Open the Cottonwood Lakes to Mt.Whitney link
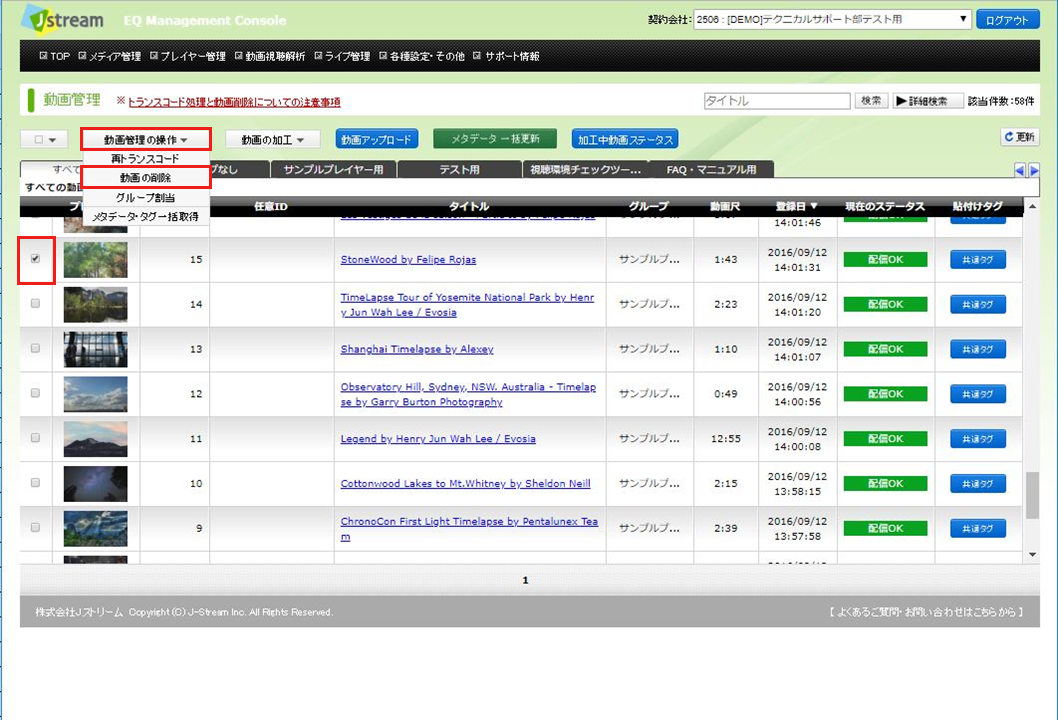This screenshot has height=720, width=1058. coord(465,484)
